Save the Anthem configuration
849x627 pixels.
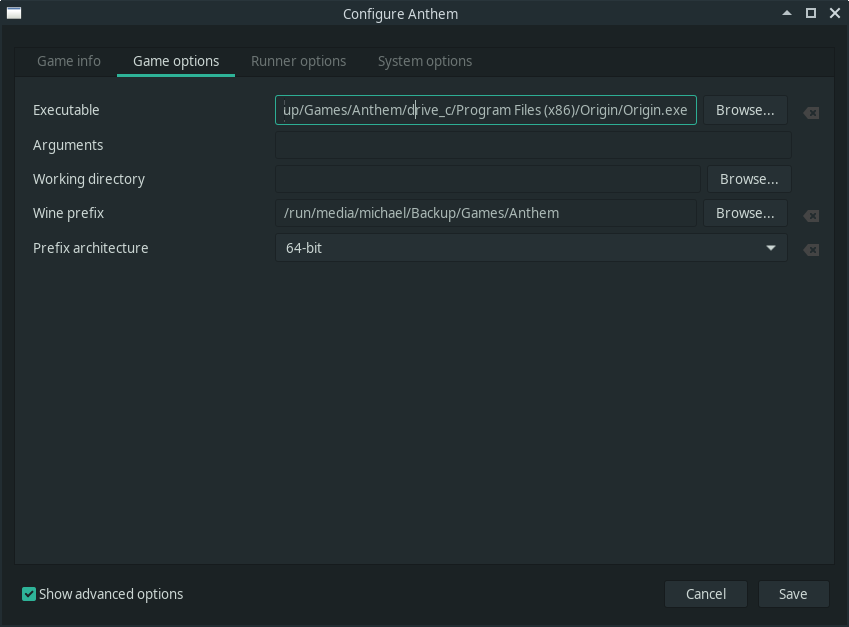(793, 594)
